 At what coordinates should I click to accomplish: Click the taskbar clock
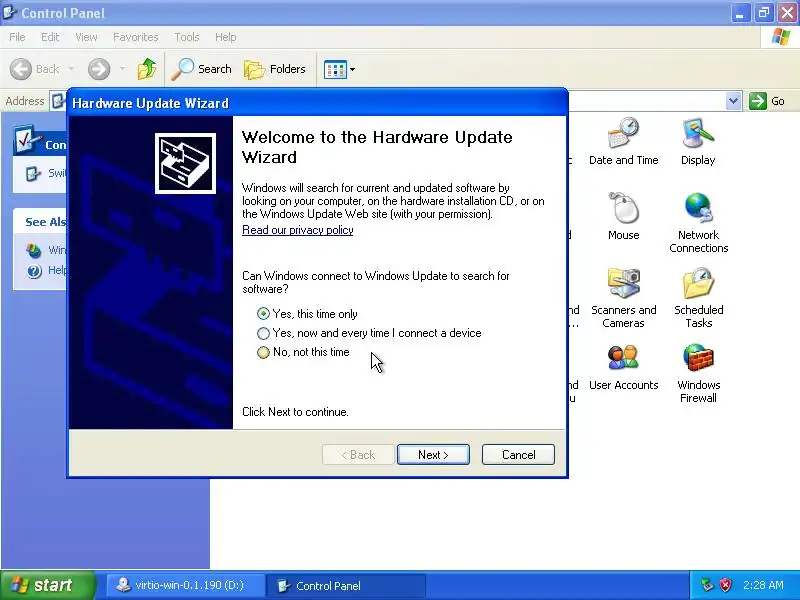763,585
